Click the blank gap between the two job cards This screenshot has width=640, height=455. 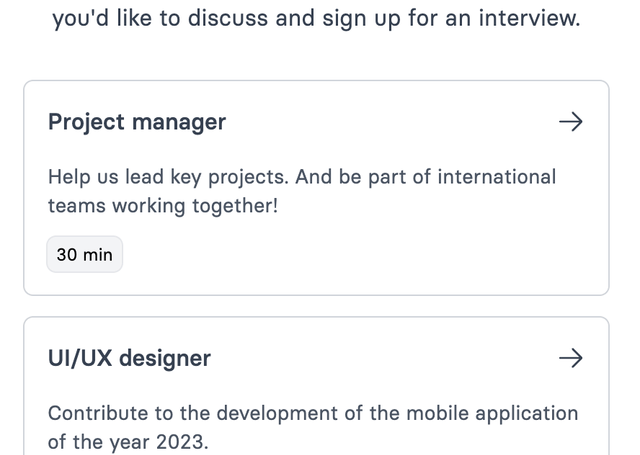(316, 306)
